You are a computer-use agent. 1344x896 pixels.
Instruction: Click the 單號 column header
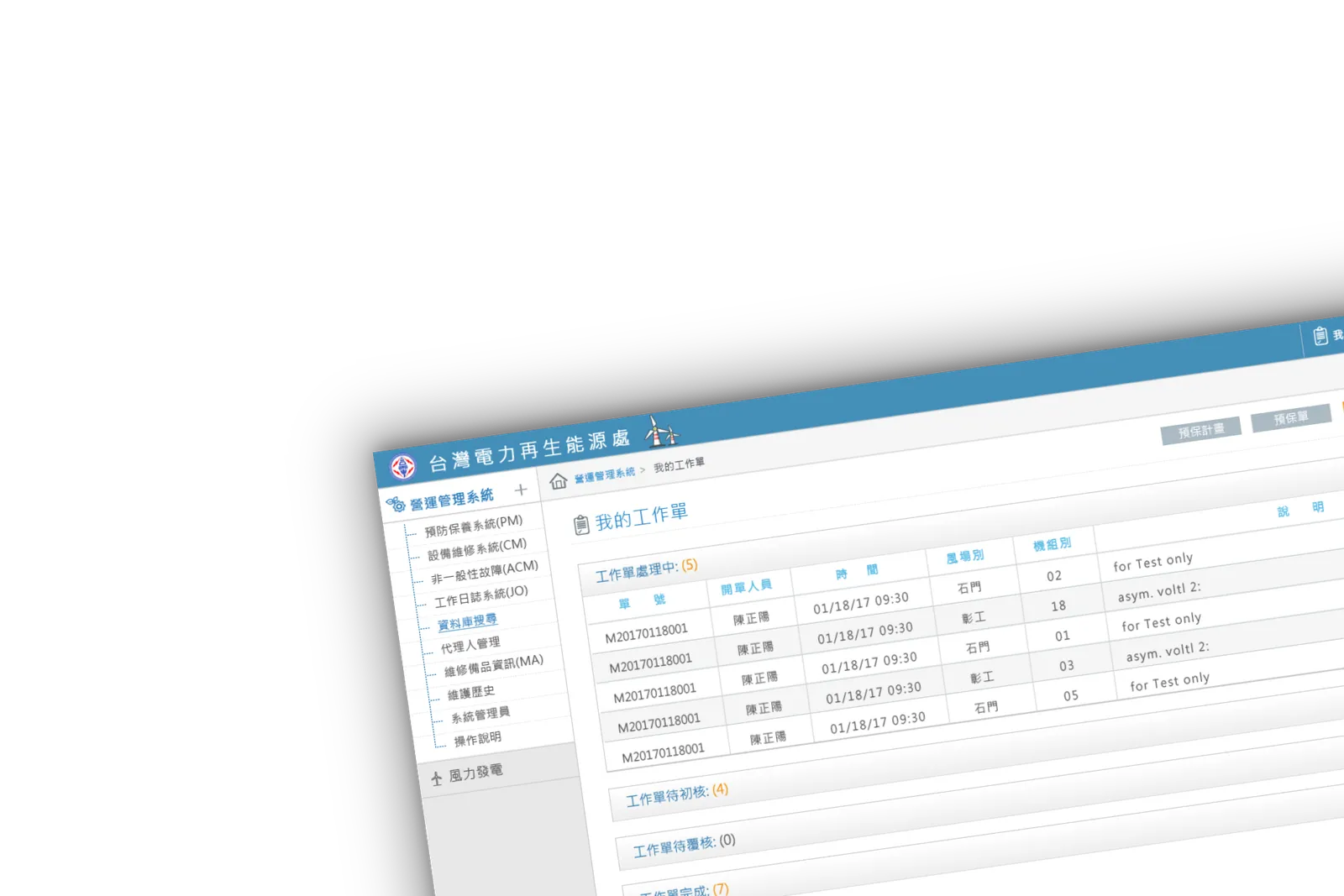tap(642, 601)
